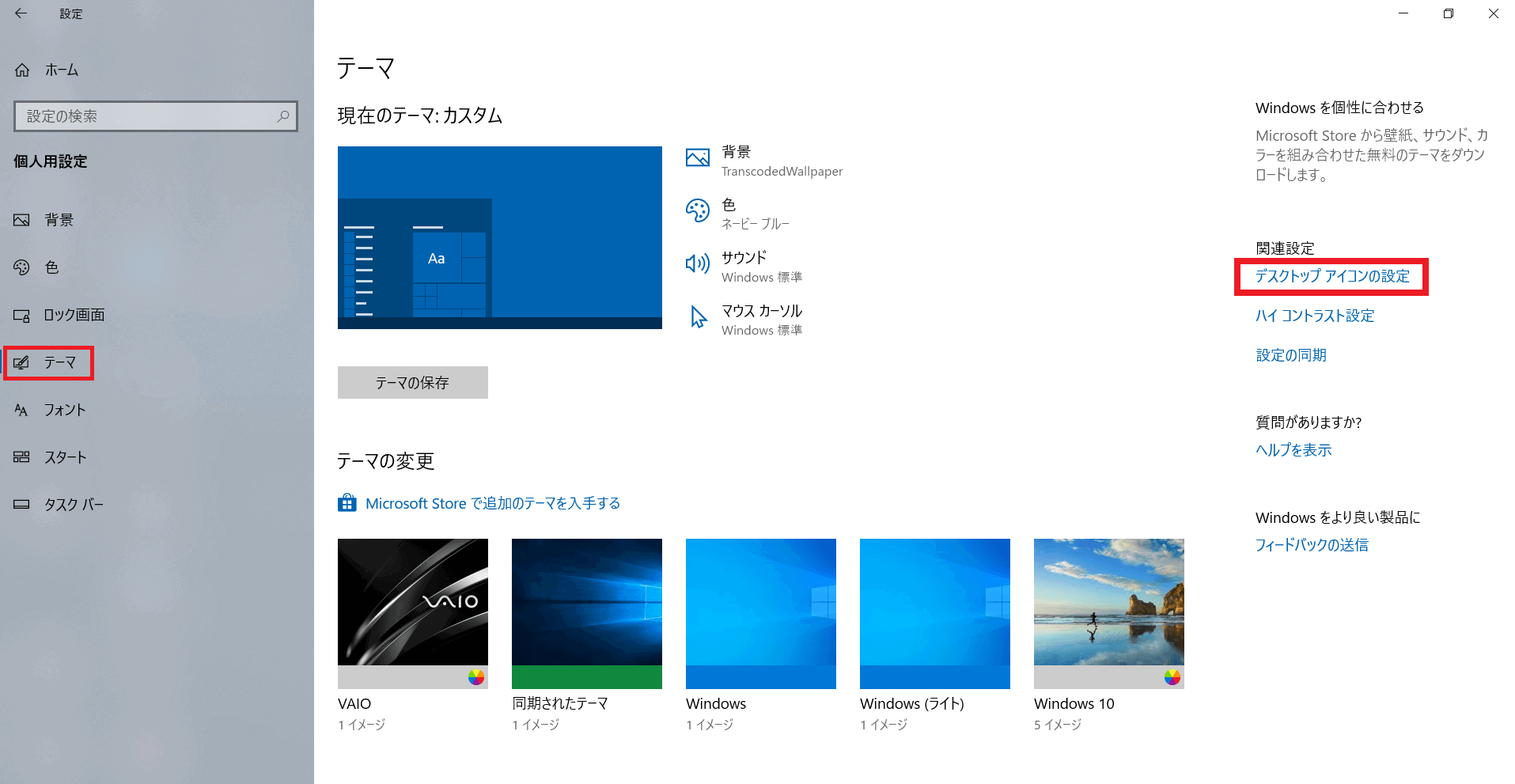Select the Lock screen icon in sidebar
This screenshot has height=784, width=1515.
pyautogui.click(x=21, y=315)
